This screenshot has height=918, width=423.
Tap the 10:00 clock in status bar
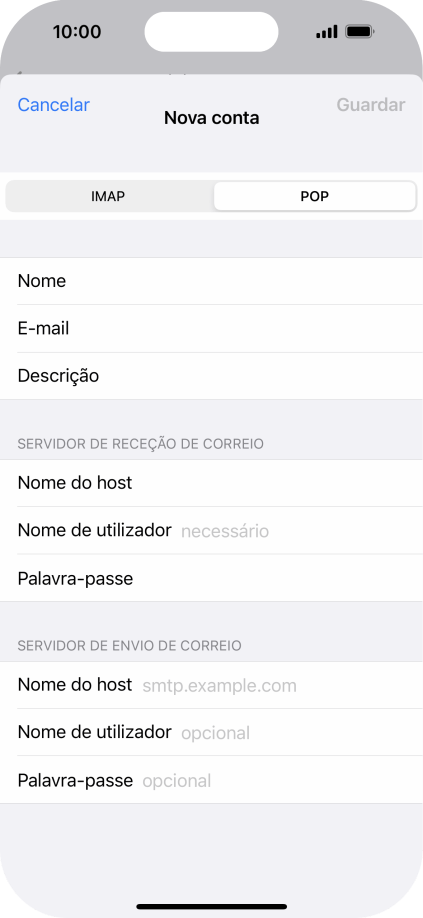tap(77, 32)
